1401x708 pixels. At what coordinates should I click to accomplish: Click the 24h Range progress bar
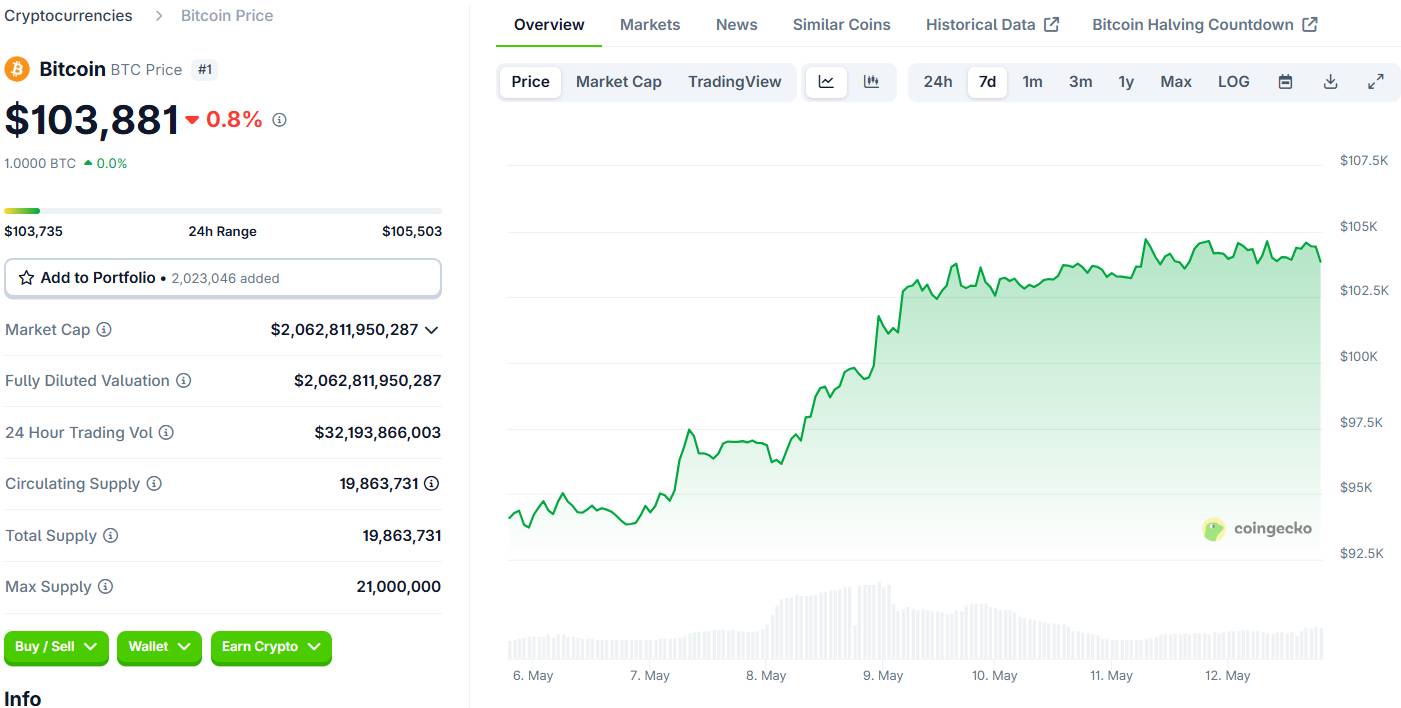coord(223,211)
